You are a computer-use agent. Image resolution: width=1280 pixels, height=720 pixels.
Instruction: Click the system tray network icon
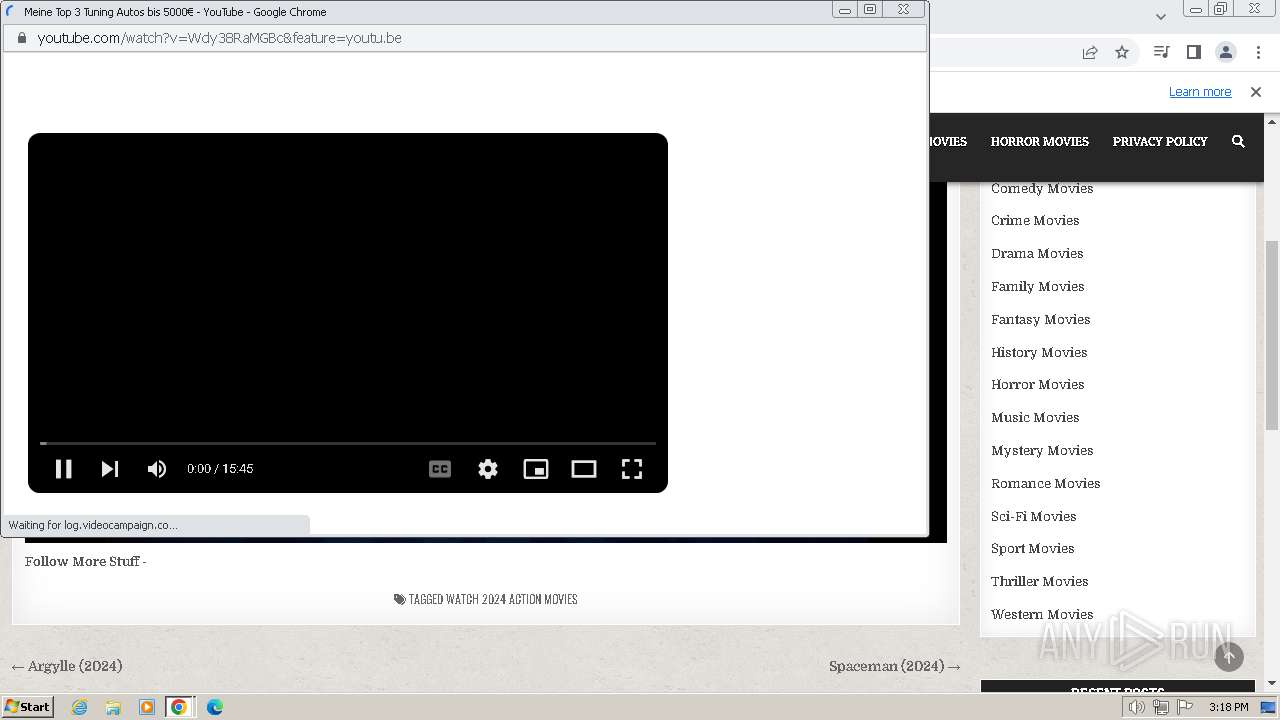(x=1161, y=707)
